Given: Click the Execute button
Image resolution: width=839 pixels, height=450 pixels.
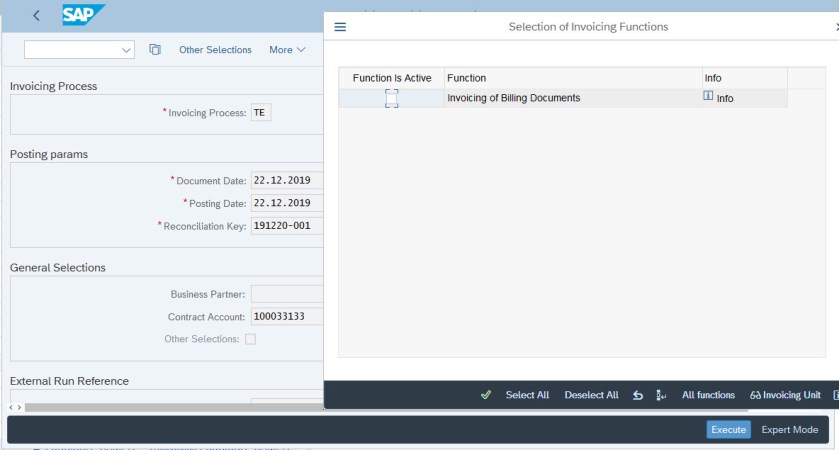Looking at the screenshot, I should coord(728,430).
